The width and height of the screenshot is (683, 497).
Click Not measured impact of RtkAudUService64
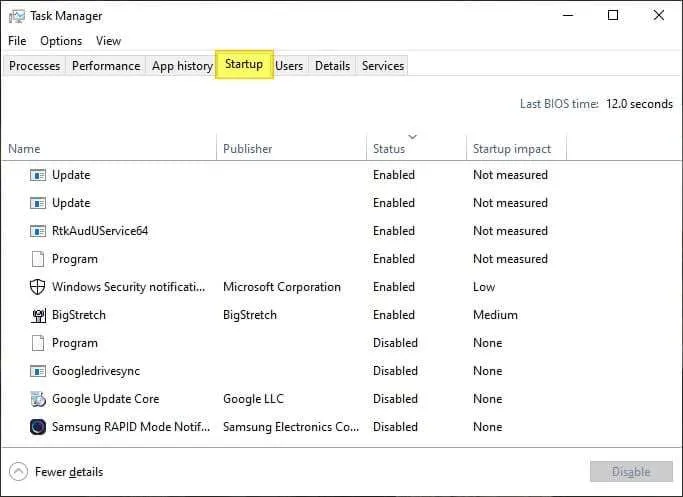pos(510,231)
